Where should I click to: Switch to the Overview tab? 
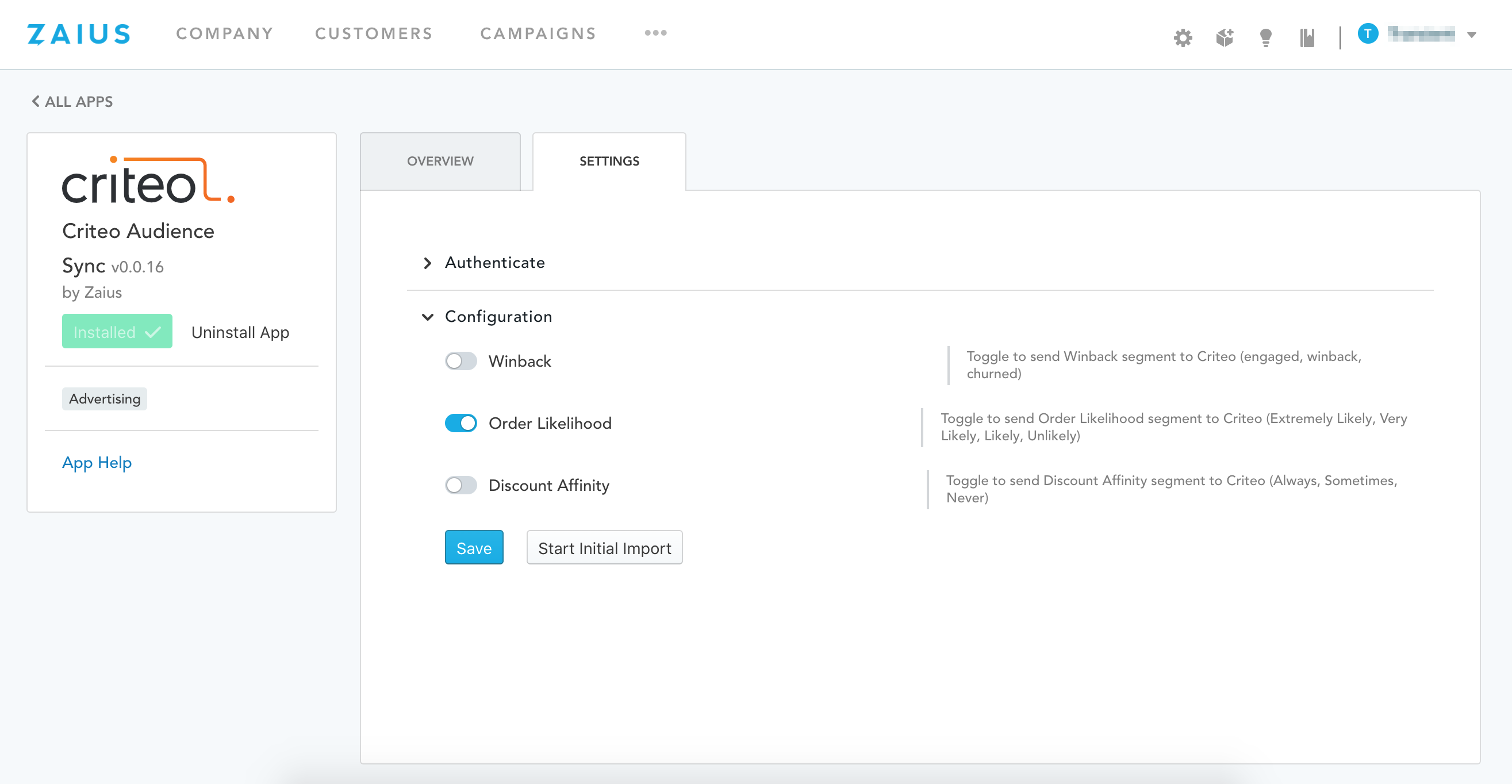click(440, 162)
